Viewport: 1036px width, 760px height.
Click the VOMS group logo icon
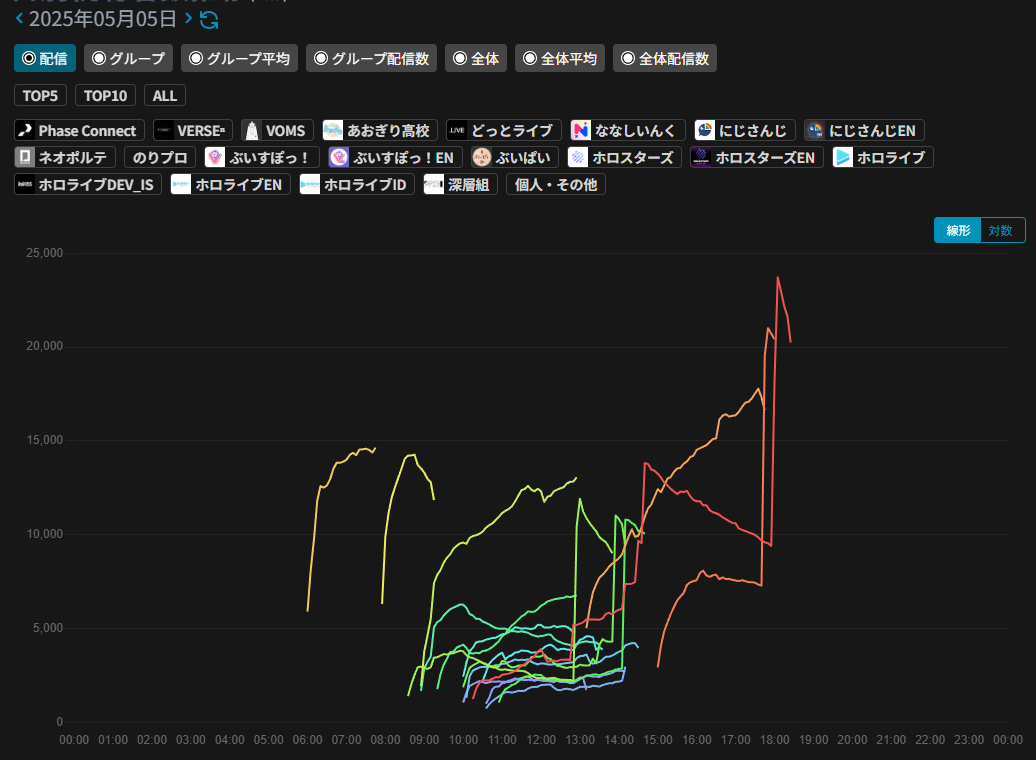pyautogui.click(x=252, y=130)
